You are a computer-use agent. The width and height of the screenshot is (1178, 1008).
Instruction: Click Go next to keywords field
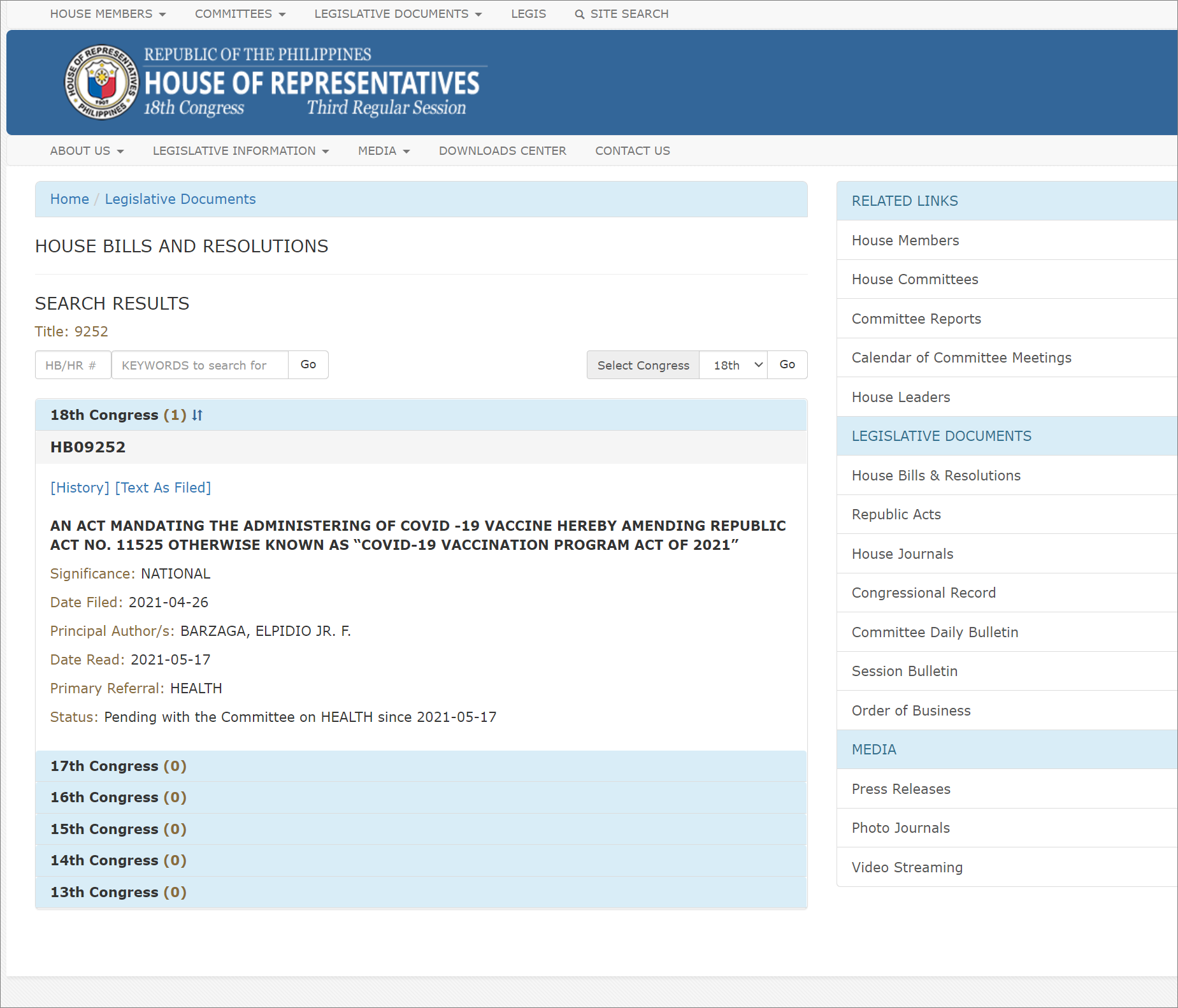coord(308,365)
